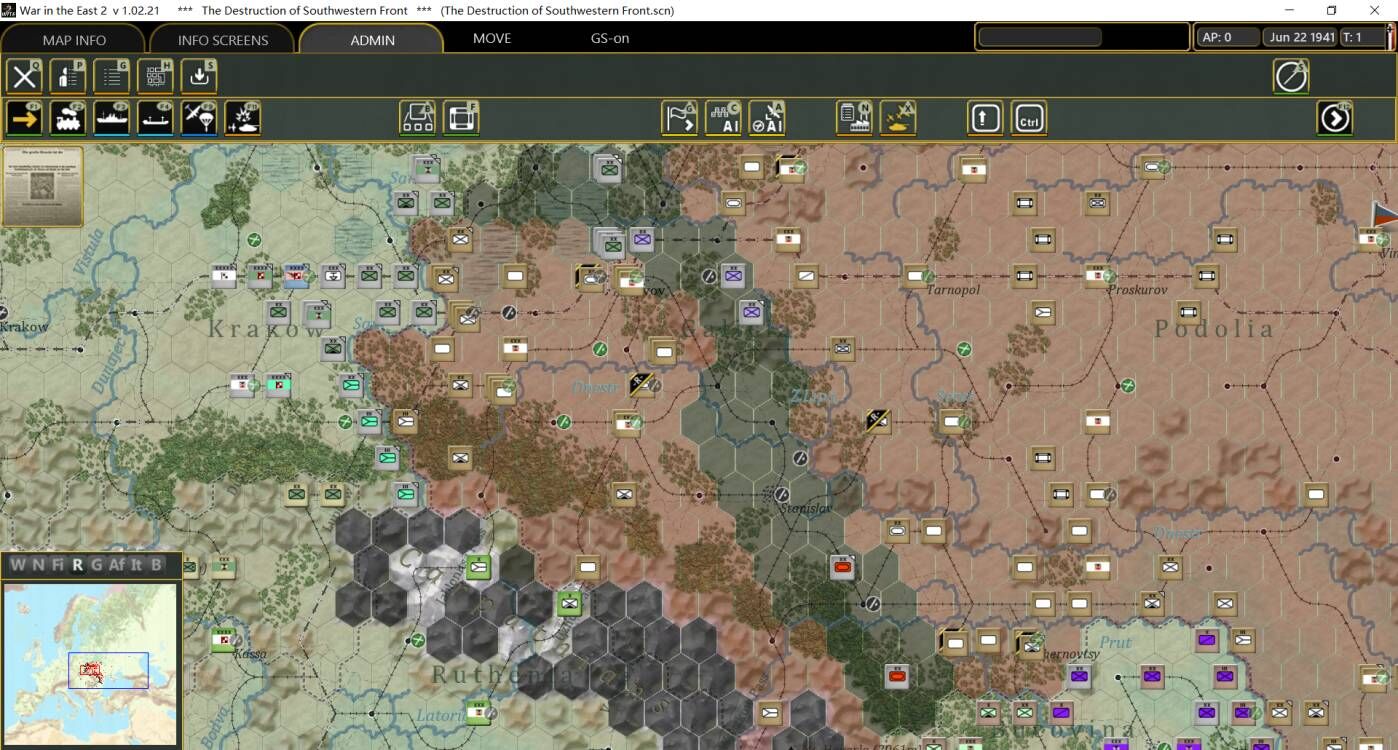Click the Jun 22 1941 date display
1398x750 pixels.
(x=1302, y=37)
